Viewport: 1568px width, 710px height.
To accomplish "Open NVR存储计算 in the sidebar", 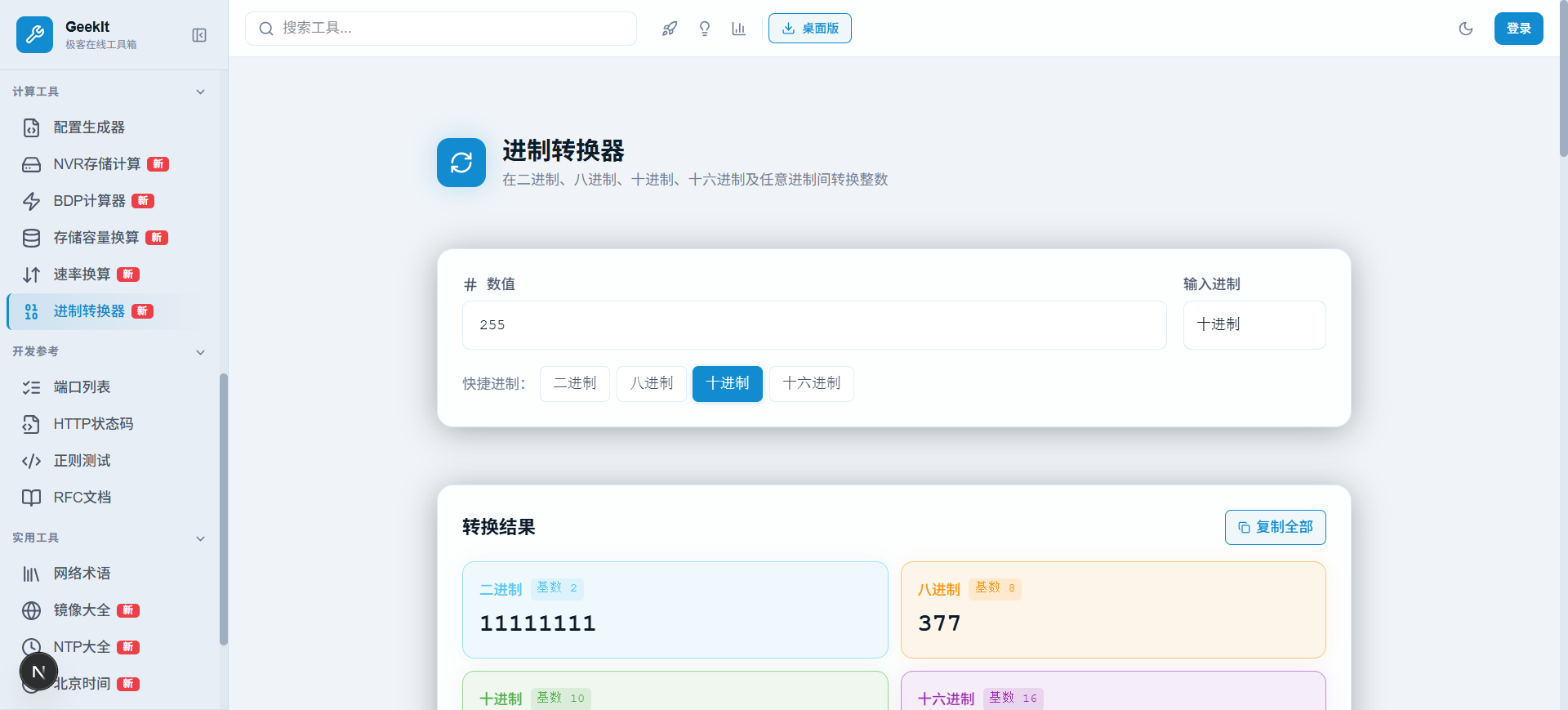I will click(x=108, y=164).
